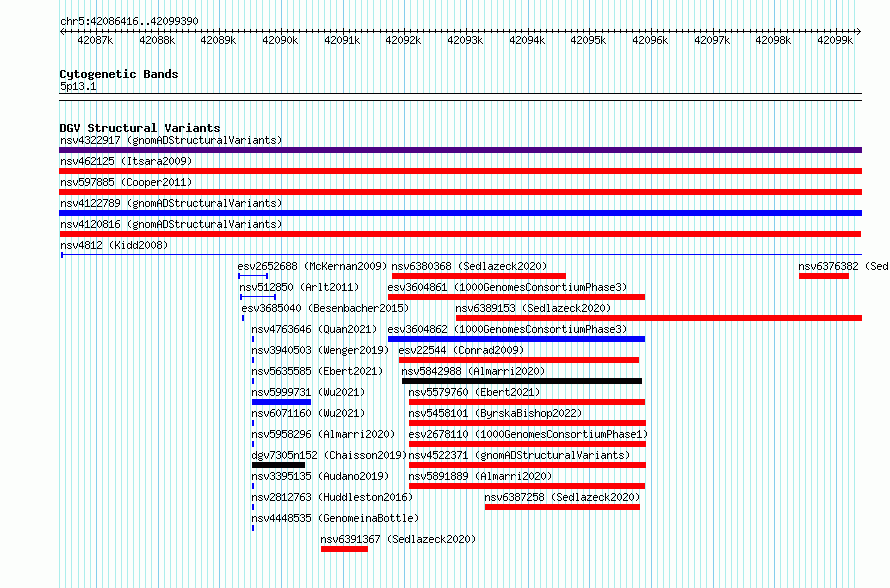This screenshot has height=588, width=890.
Task: Click the 42094k ruler label
Action: [527, 40]
